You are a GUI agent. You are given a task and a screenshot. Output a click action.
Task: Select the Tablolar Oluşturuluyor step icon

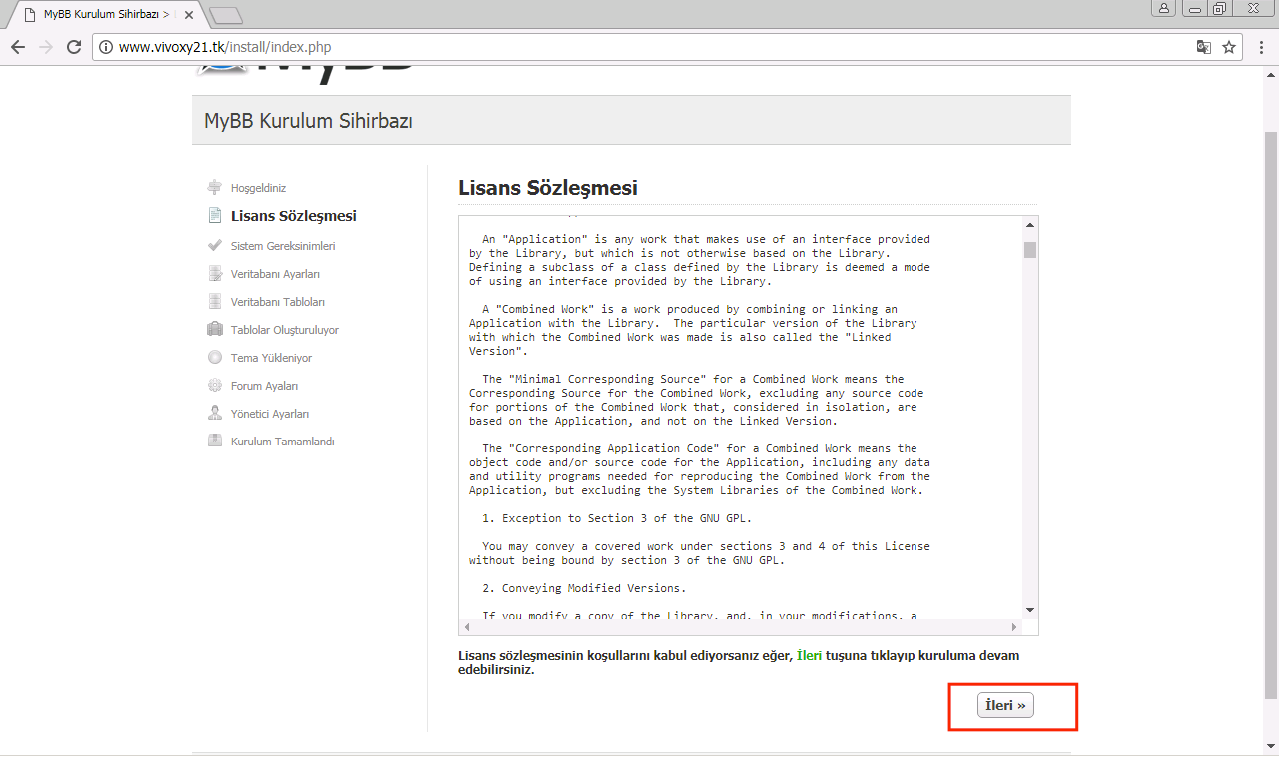click(x=214, y=329)
